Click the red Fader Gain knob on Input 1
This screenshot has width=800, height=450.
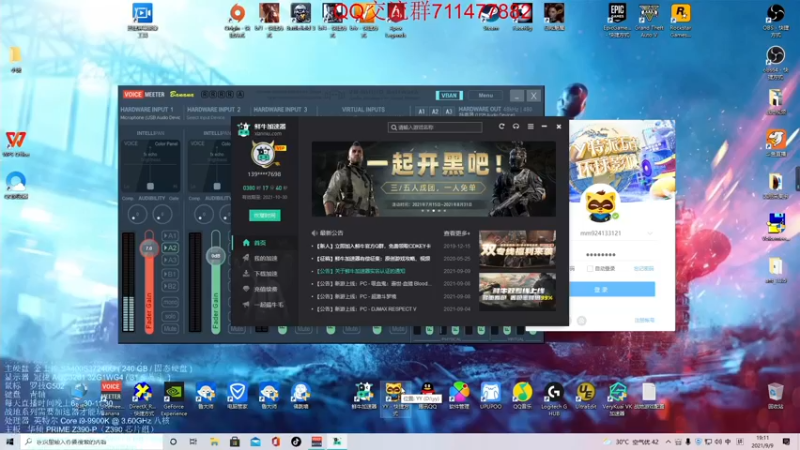[149, 248]
